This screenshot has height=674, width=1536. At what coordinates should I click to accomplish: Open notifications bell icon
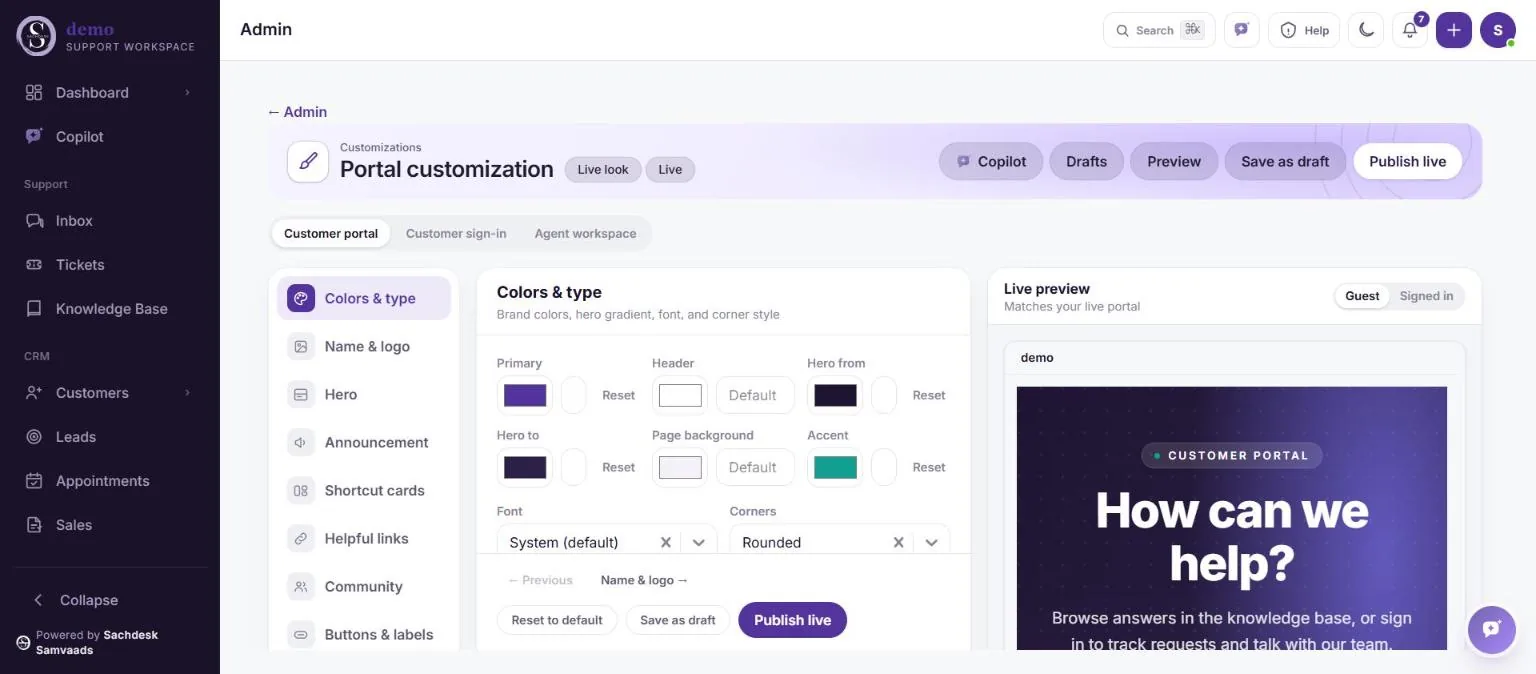[x=1410, y=30]
